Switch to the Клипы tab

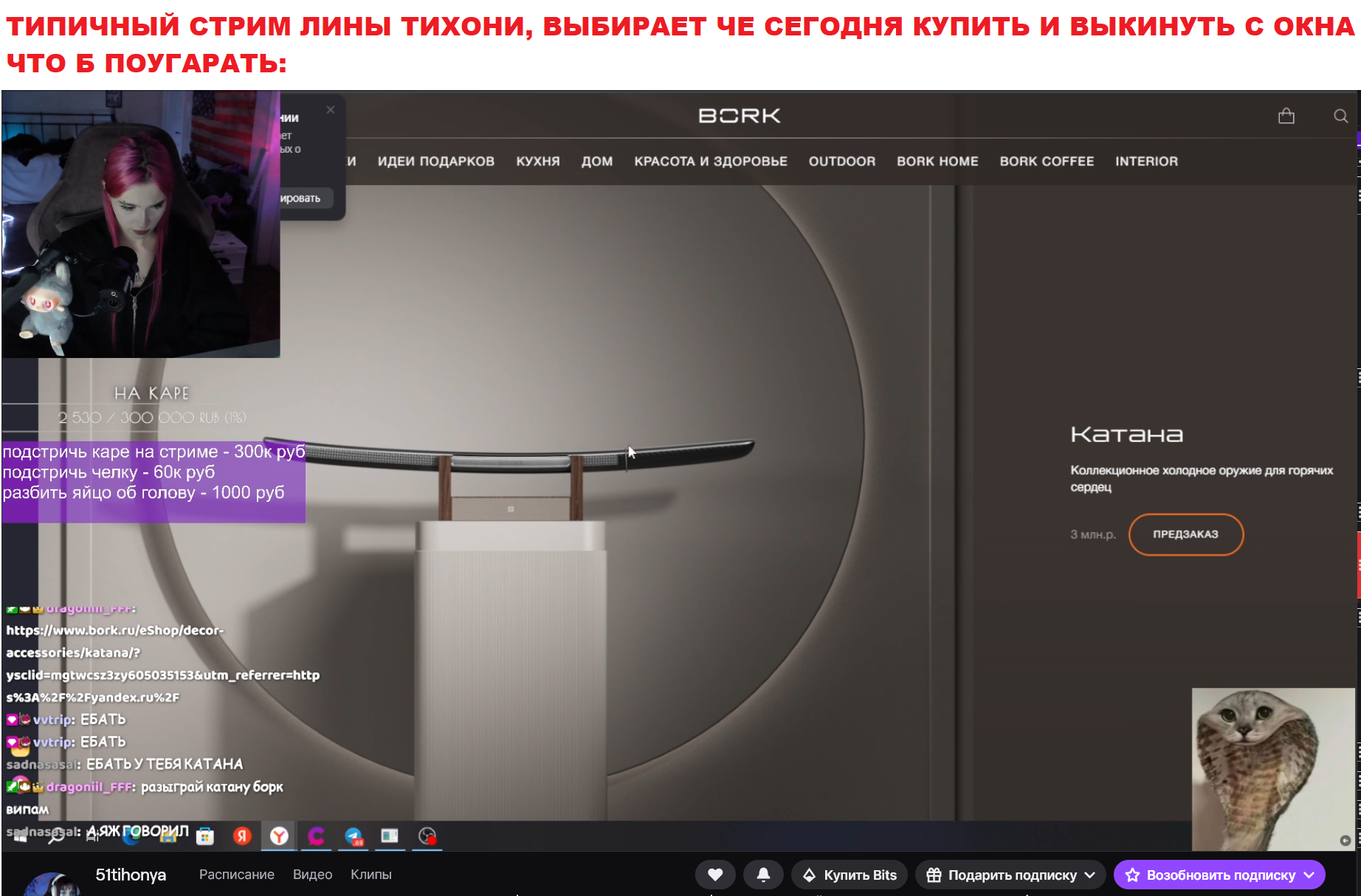pos(372,875)
